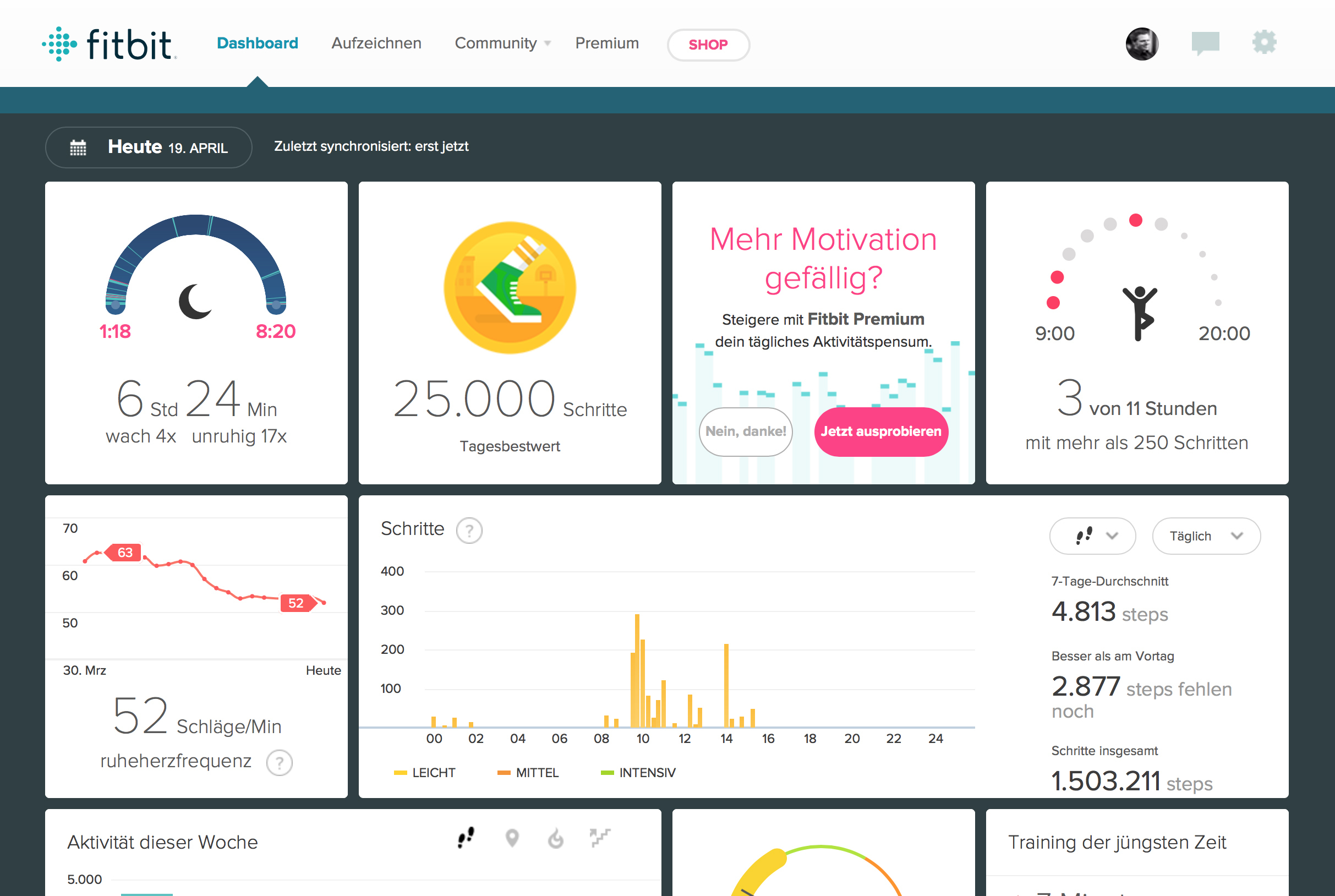Open the Täglich period dropdown
This screenshot has width=1335, height=896.
tap(1206, 536)
